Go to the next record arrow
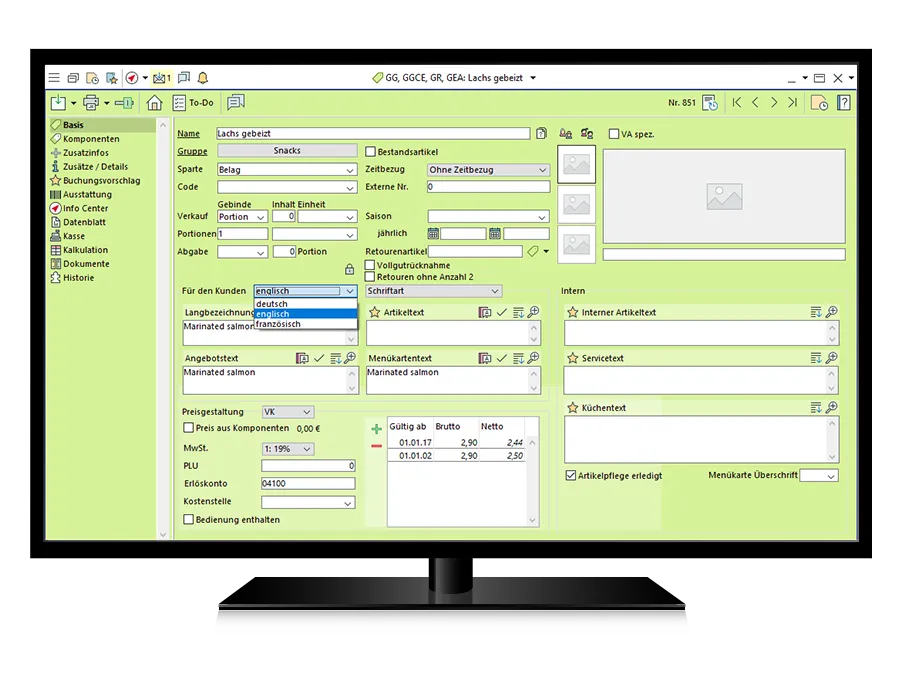 click(773, 102)
